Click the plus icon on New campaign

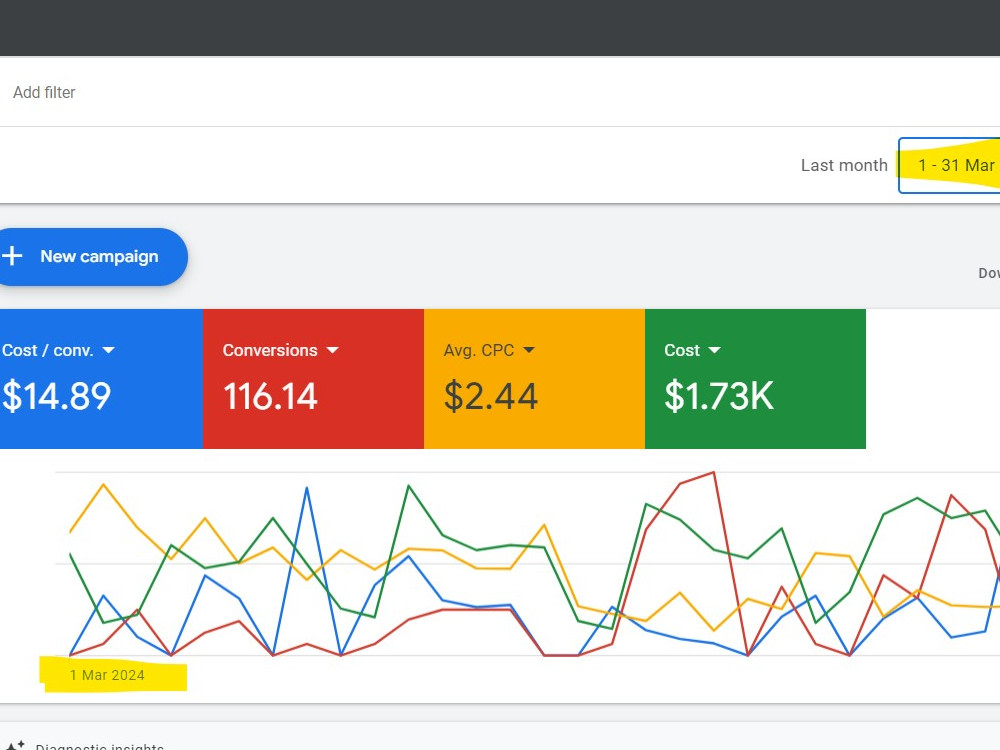click(x=12, y=256)
